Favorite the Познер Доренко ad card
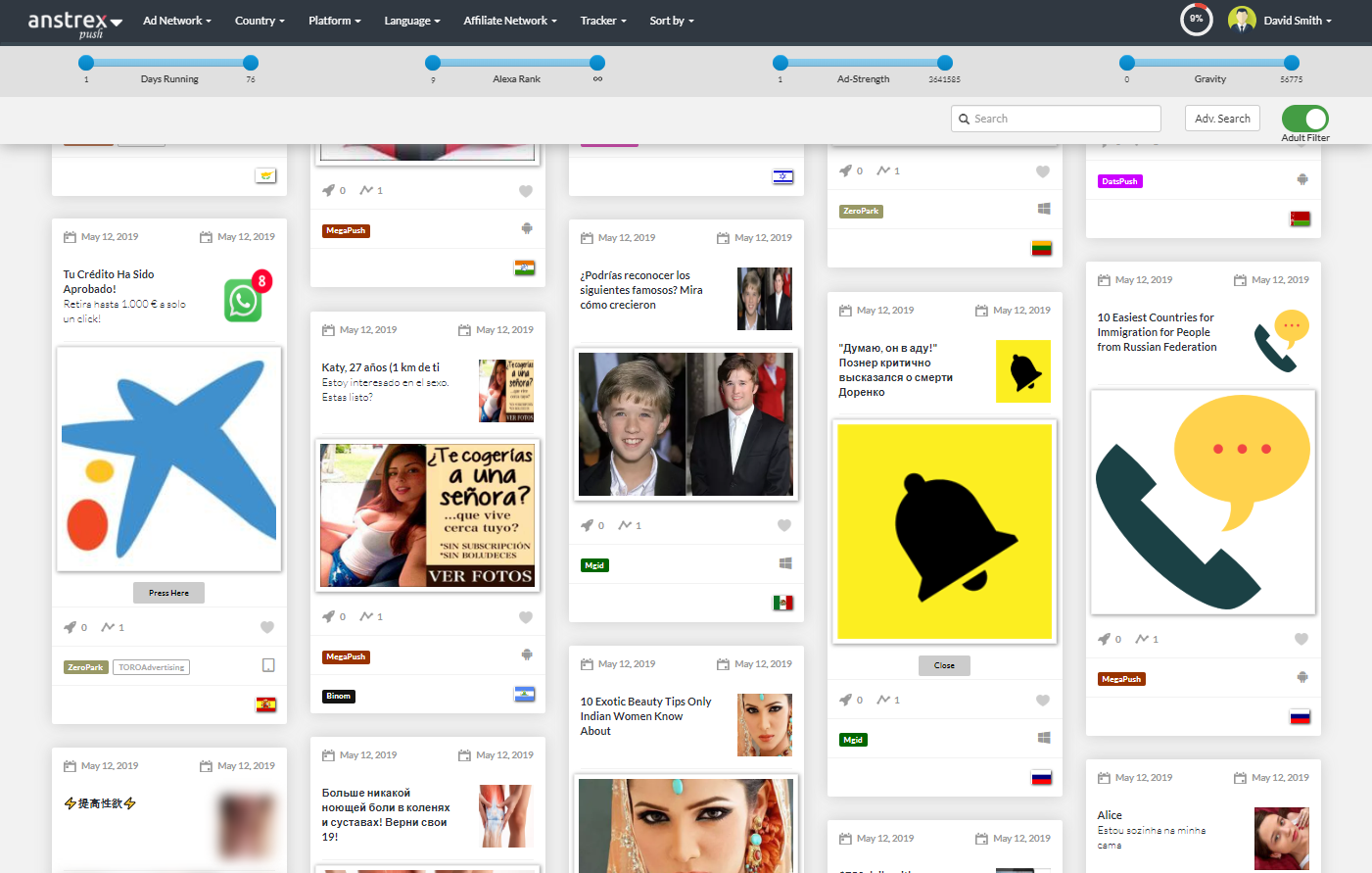 coord(1043,700)
